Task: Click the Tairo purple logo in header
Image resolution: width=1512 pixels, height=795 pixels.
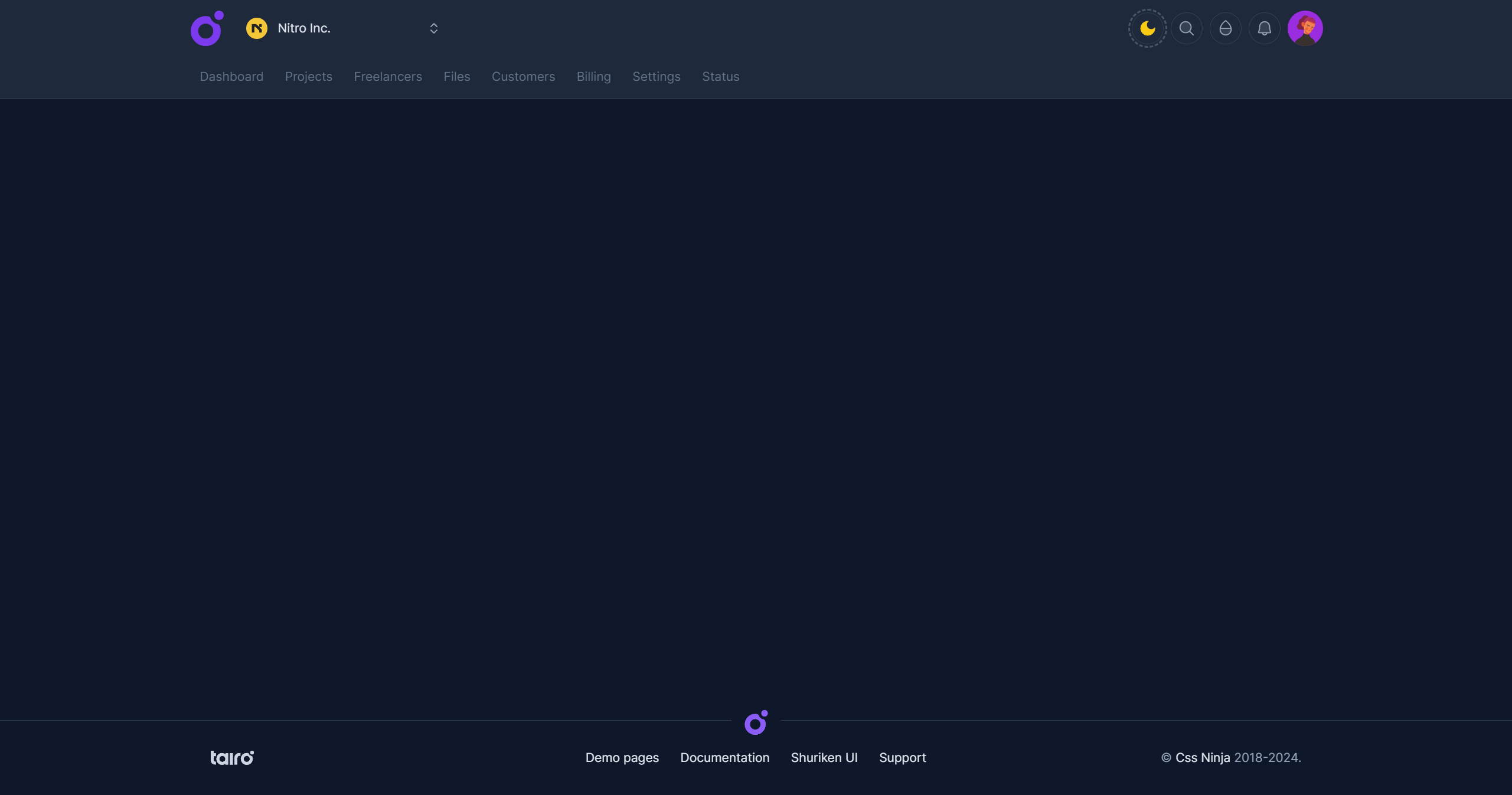Action: tap(207, 28)
